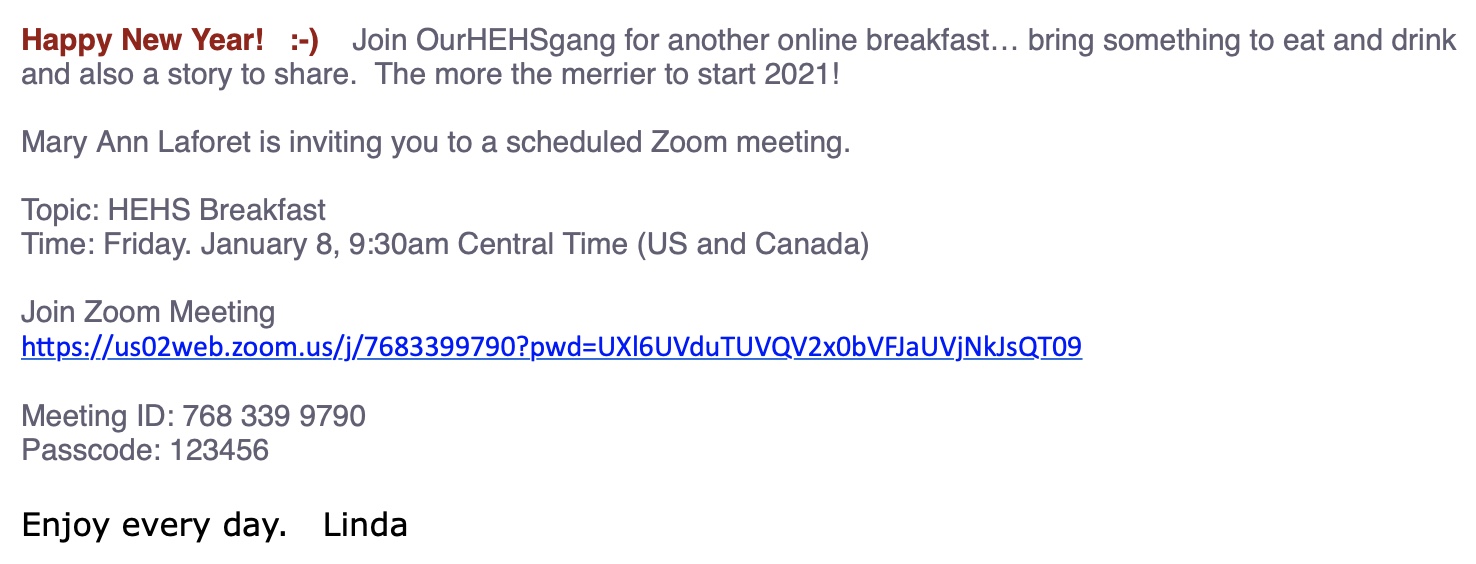1476x564 pixels.
Task: Click the Passcode value 123456
Action: pyautogui.click(x=220, y=449)
